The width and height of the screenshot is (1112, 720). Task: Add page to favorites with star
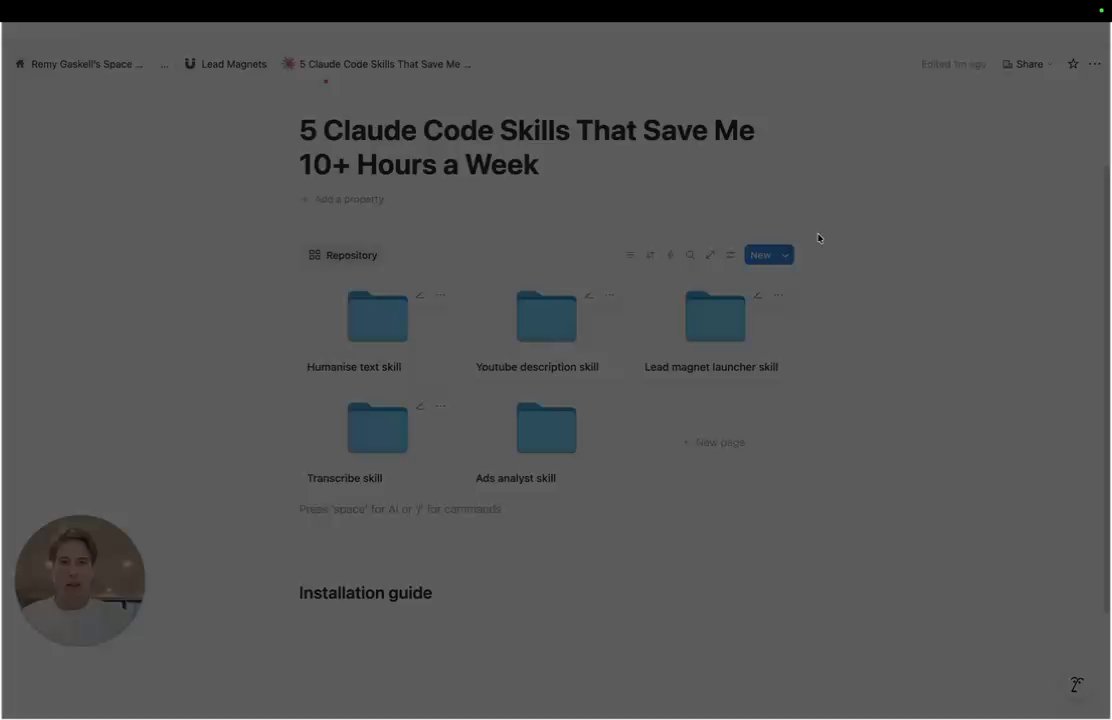(1073, 64)
